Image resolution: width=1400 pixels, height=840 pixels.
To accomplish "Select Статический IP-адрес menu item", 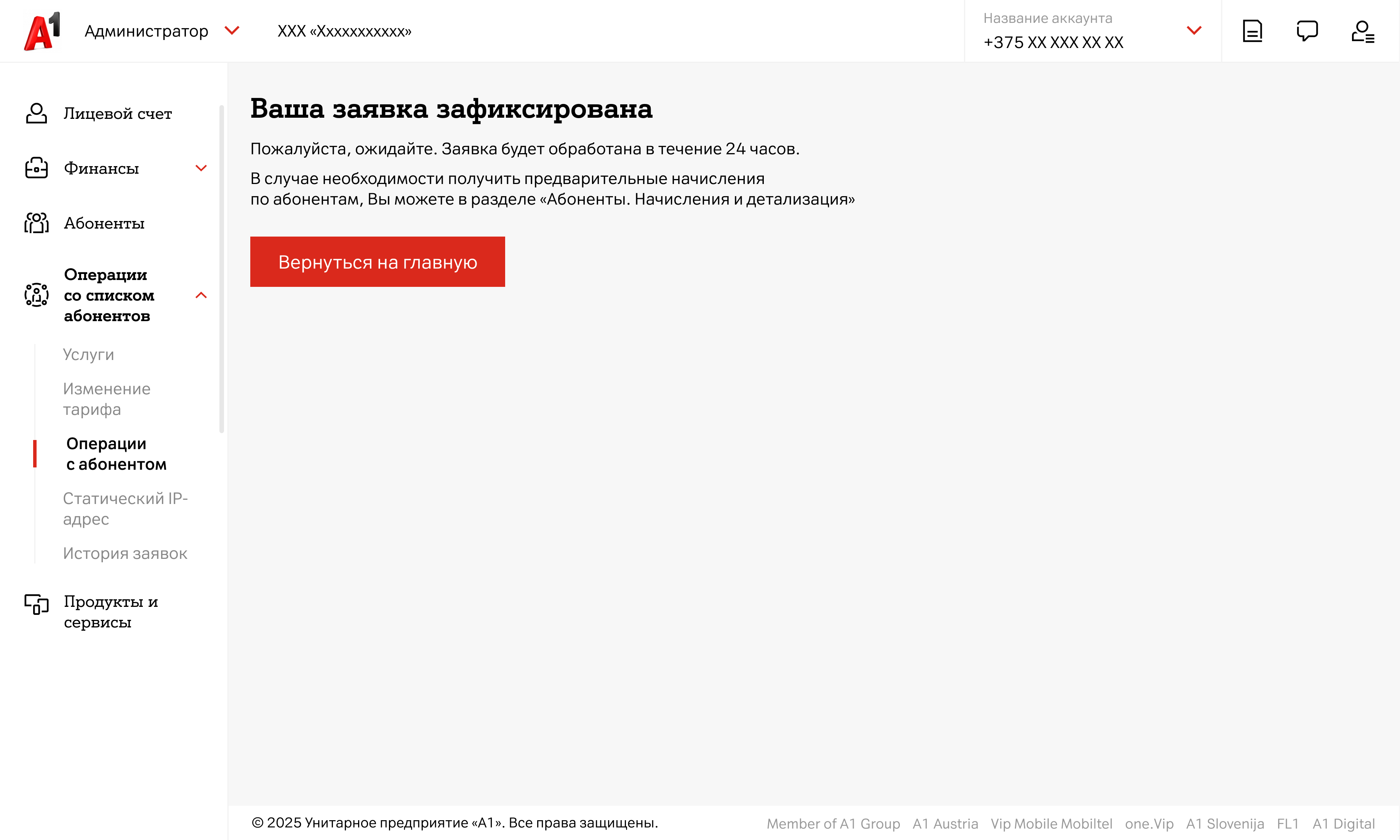I will tap(125, 508).
